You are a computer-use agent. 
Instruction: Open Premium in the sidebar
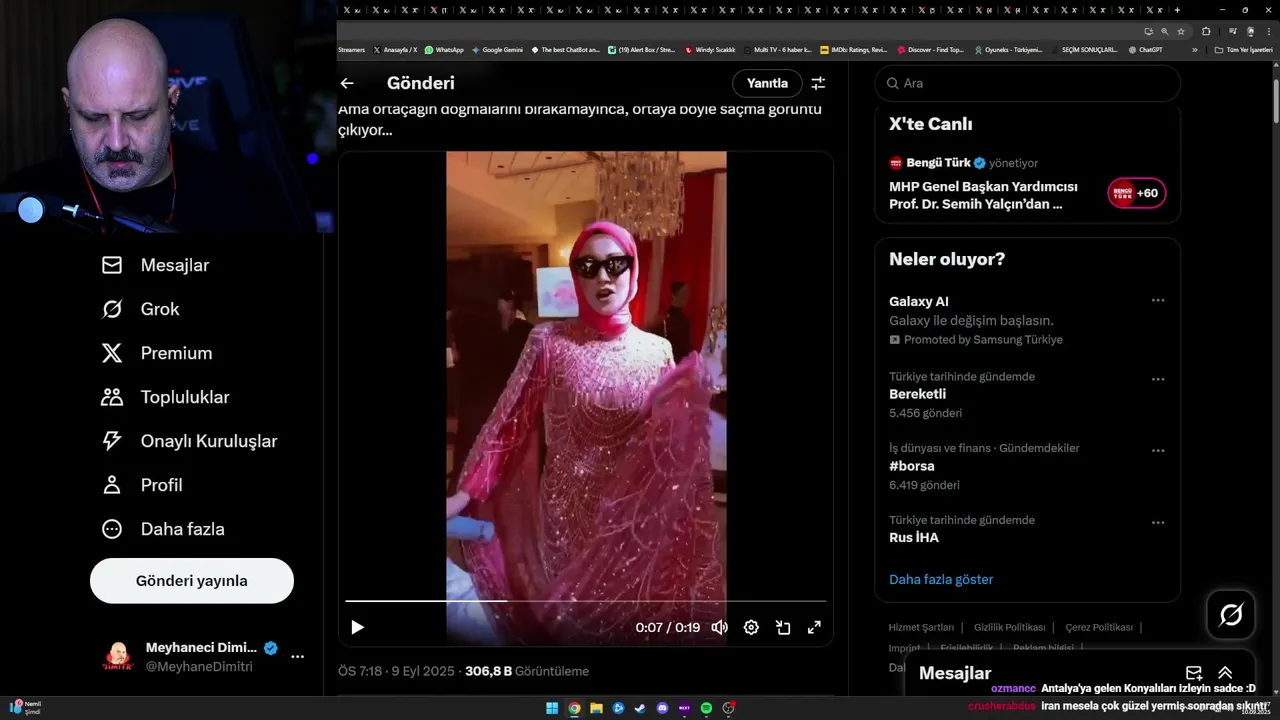[x=157, y=353]
